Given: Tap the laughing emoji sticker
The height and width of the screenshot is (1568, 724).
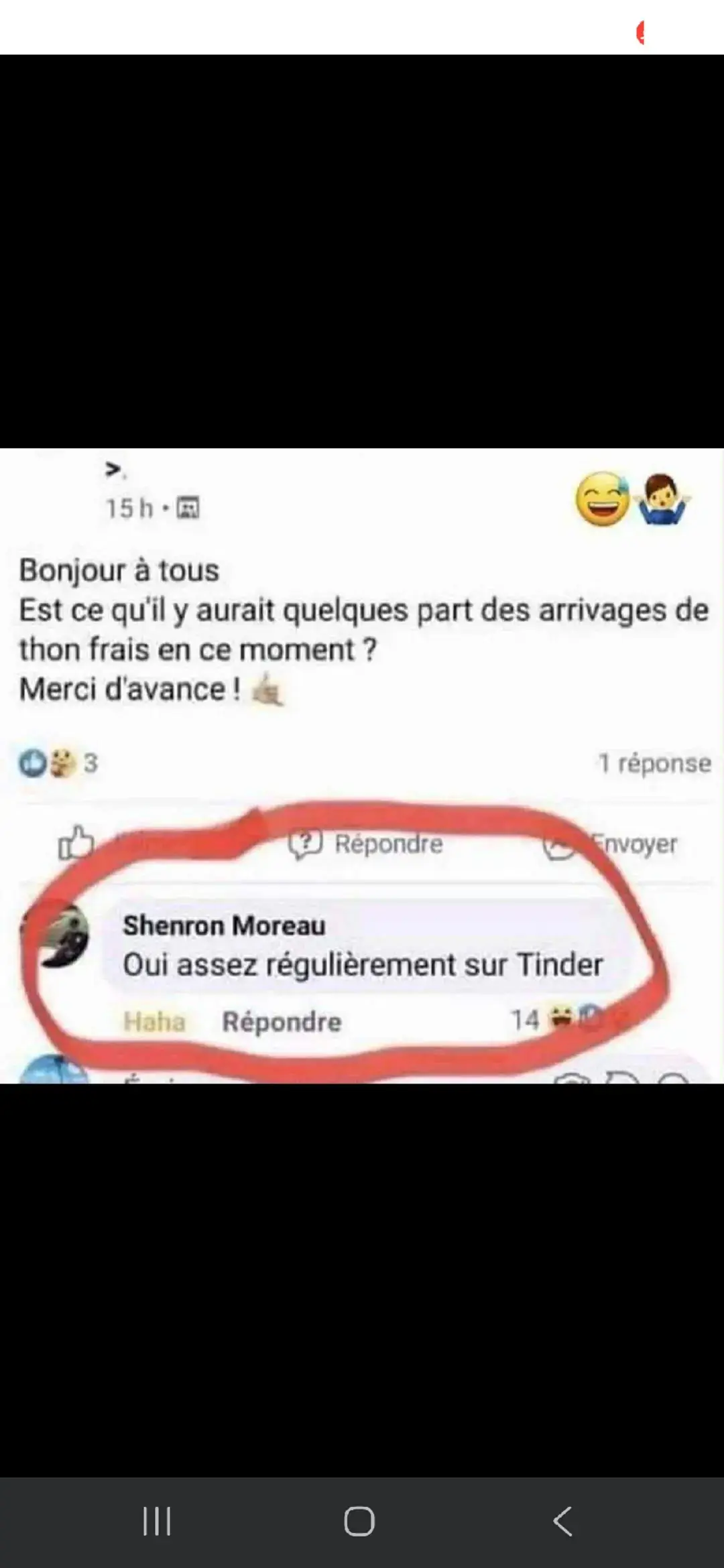Looking at the screenshot, I should click(603, 499).
